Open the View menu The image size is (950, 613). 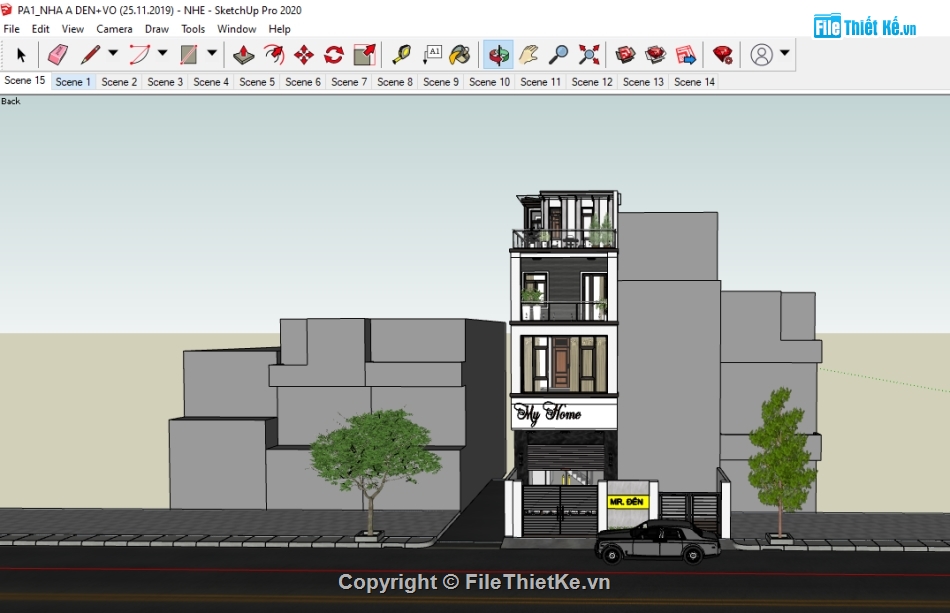coord(73,29)
